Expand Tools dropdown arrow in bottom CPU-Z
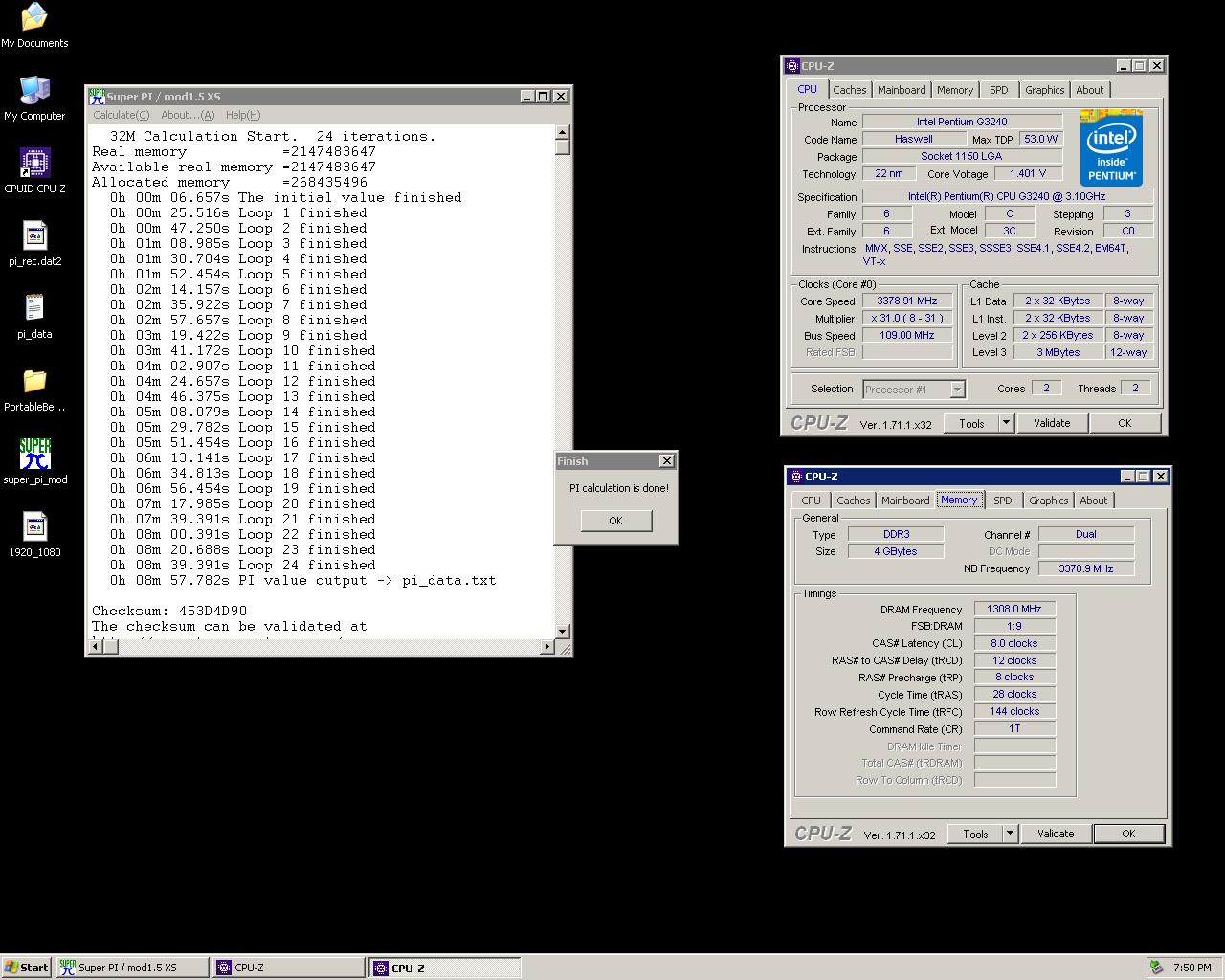Image resolution: width=1225 pixels, height=980 pixels. [1010, 834]
